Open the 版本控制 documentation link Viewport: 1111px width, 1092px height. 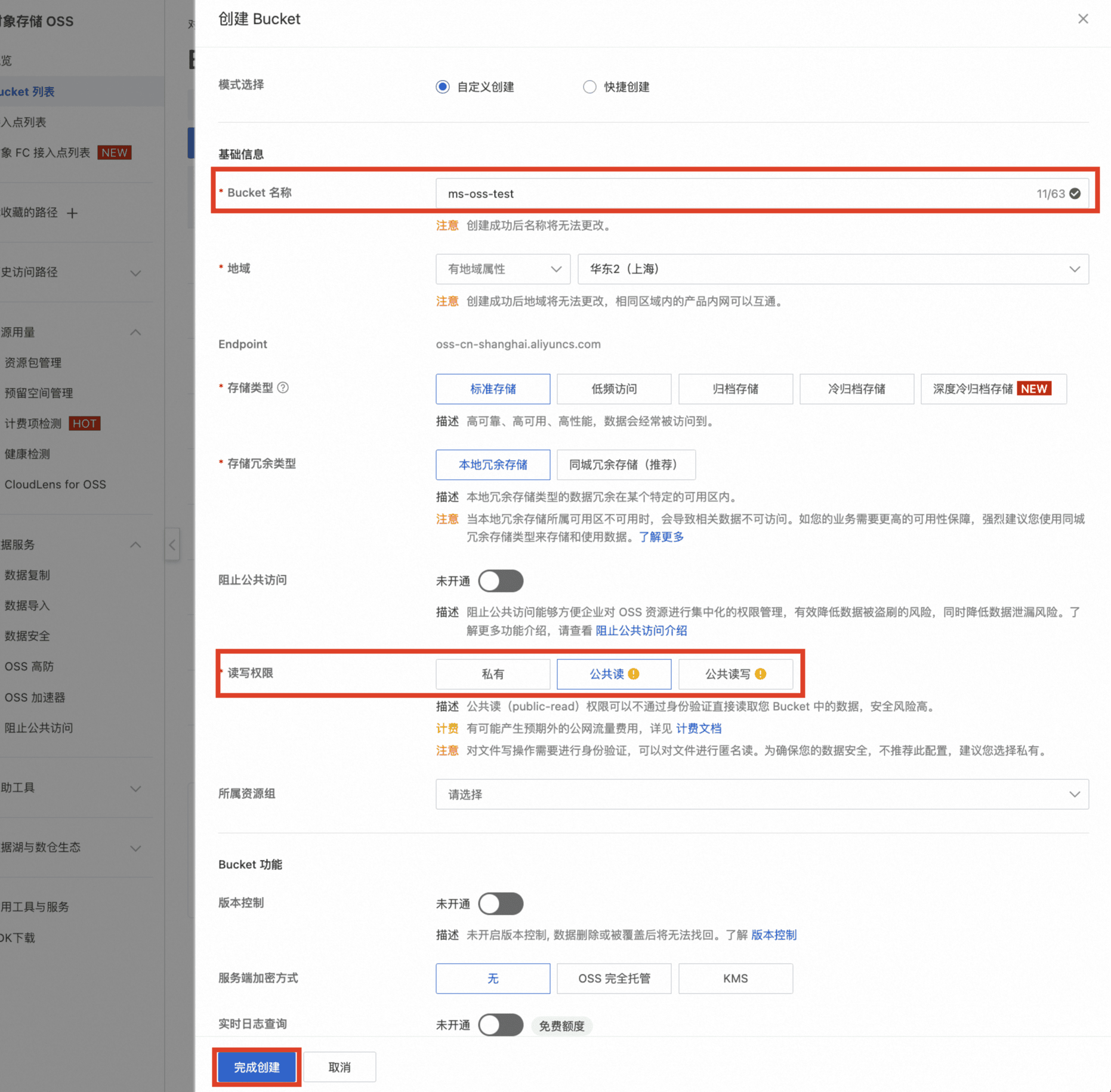[773, 934]
